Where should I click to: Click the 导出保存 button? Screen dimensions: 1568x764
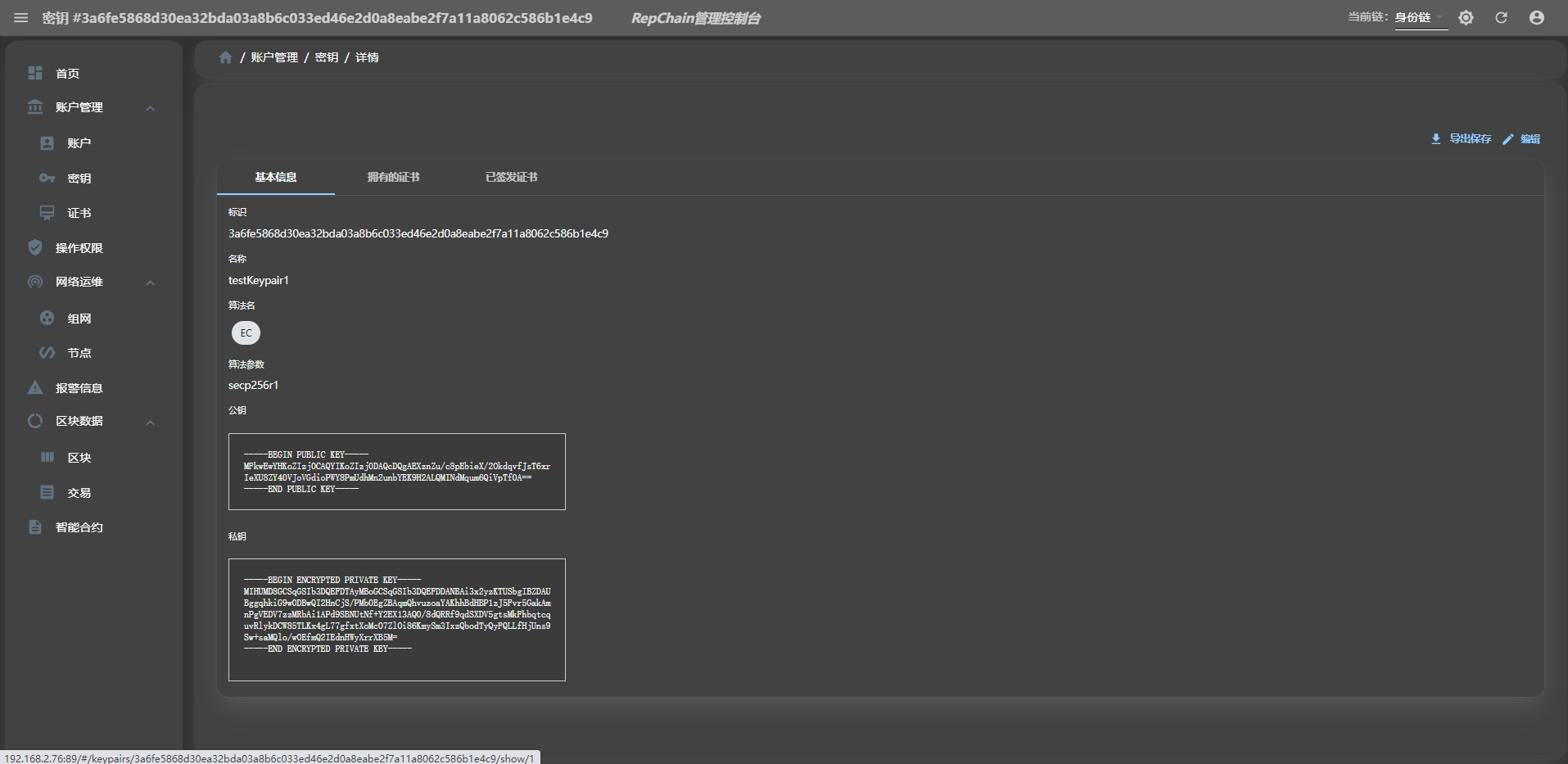click(1462, 139)
